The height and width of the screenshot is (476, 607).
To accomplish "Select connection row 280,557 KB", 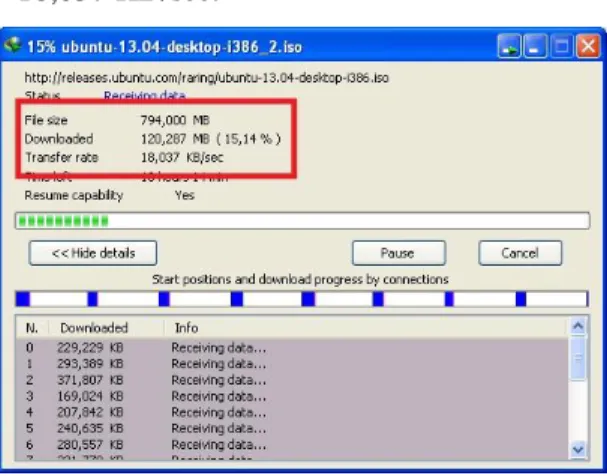I will click(x=293, y=445).
